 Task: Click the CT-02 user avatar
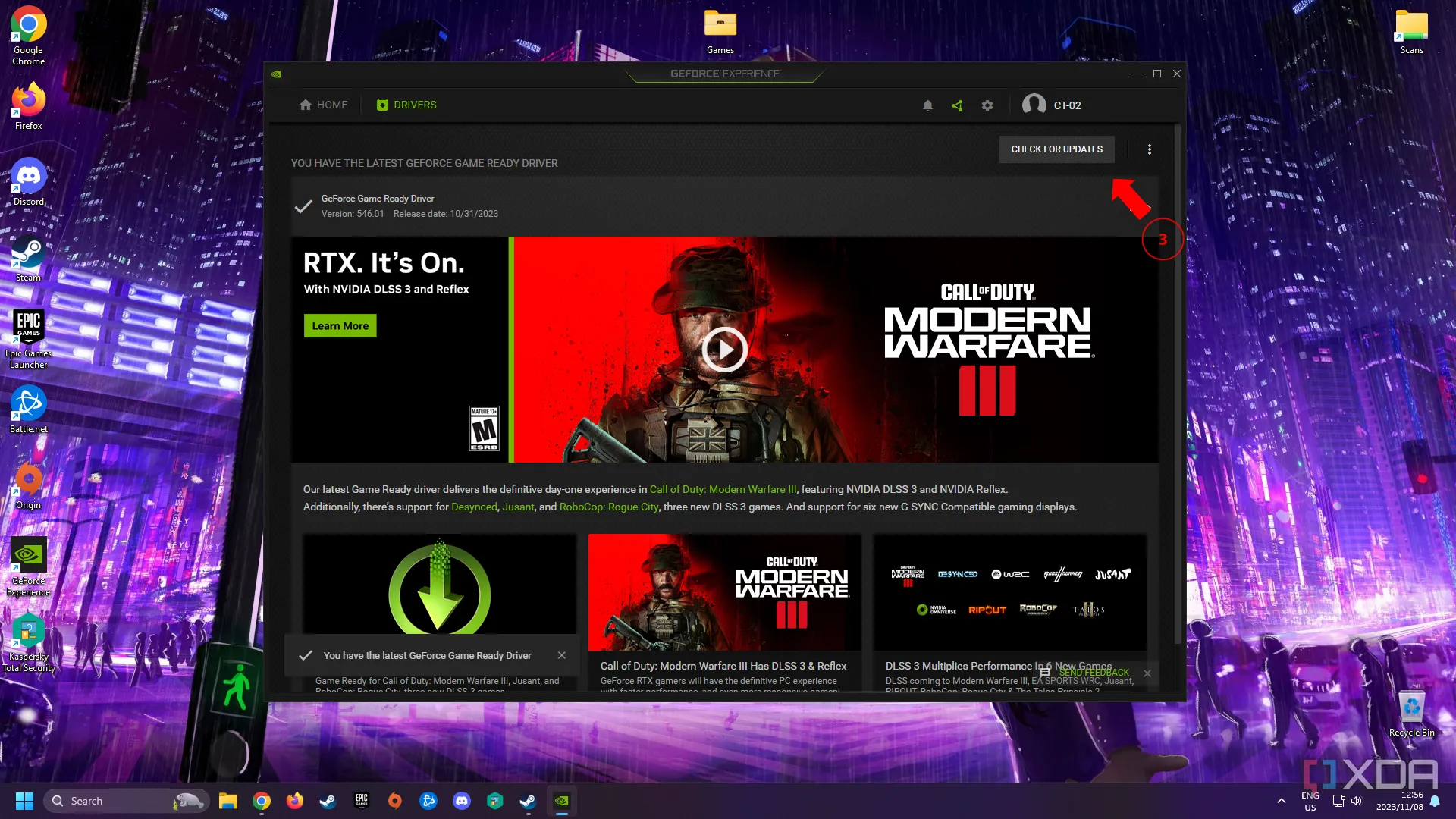(x=1034, y=105)
